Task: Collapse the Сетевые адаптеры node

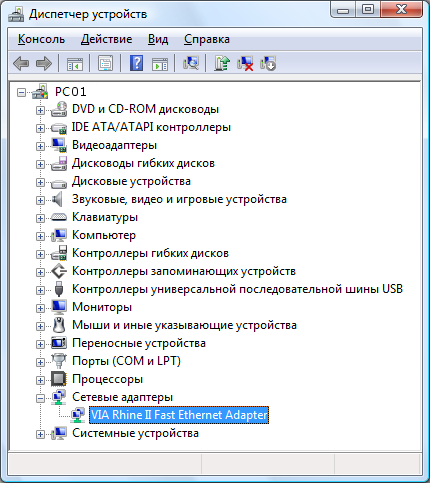Action: 40,398
